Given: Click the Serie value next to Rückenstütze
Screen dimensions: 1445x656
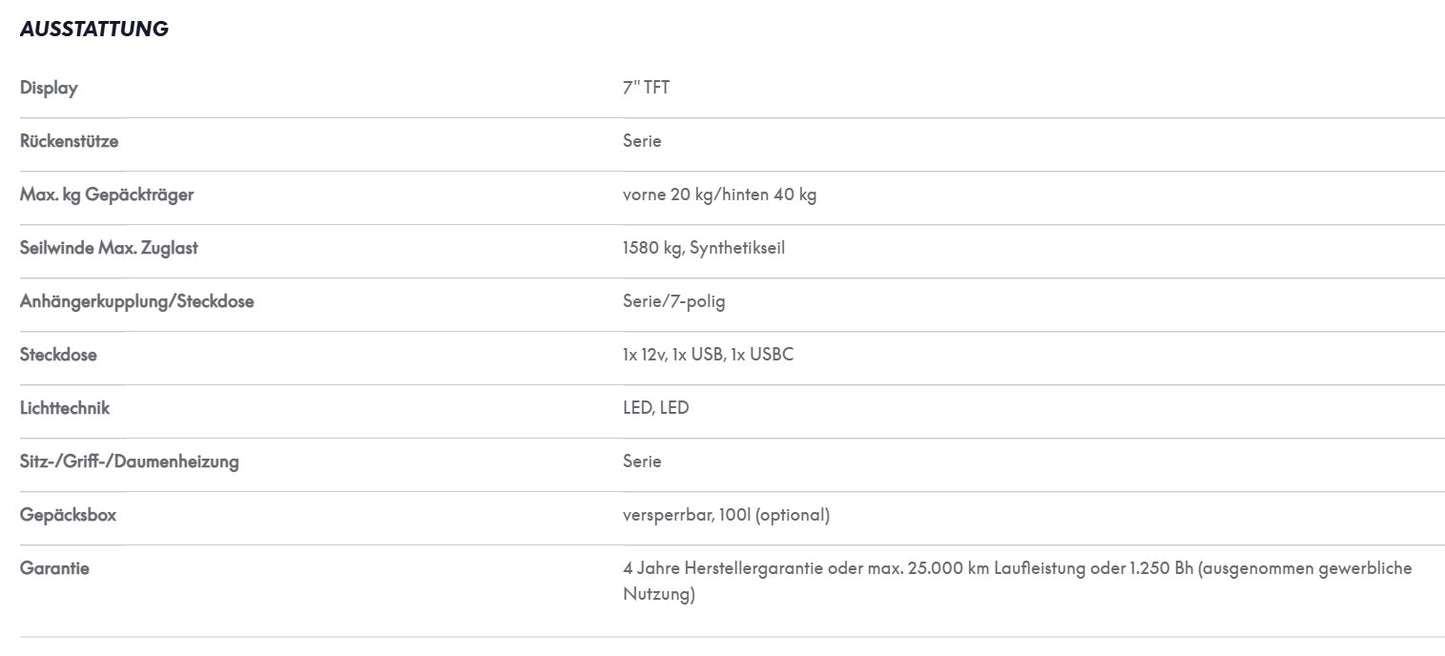Looking at the screenshot, I should click(642, 141).
